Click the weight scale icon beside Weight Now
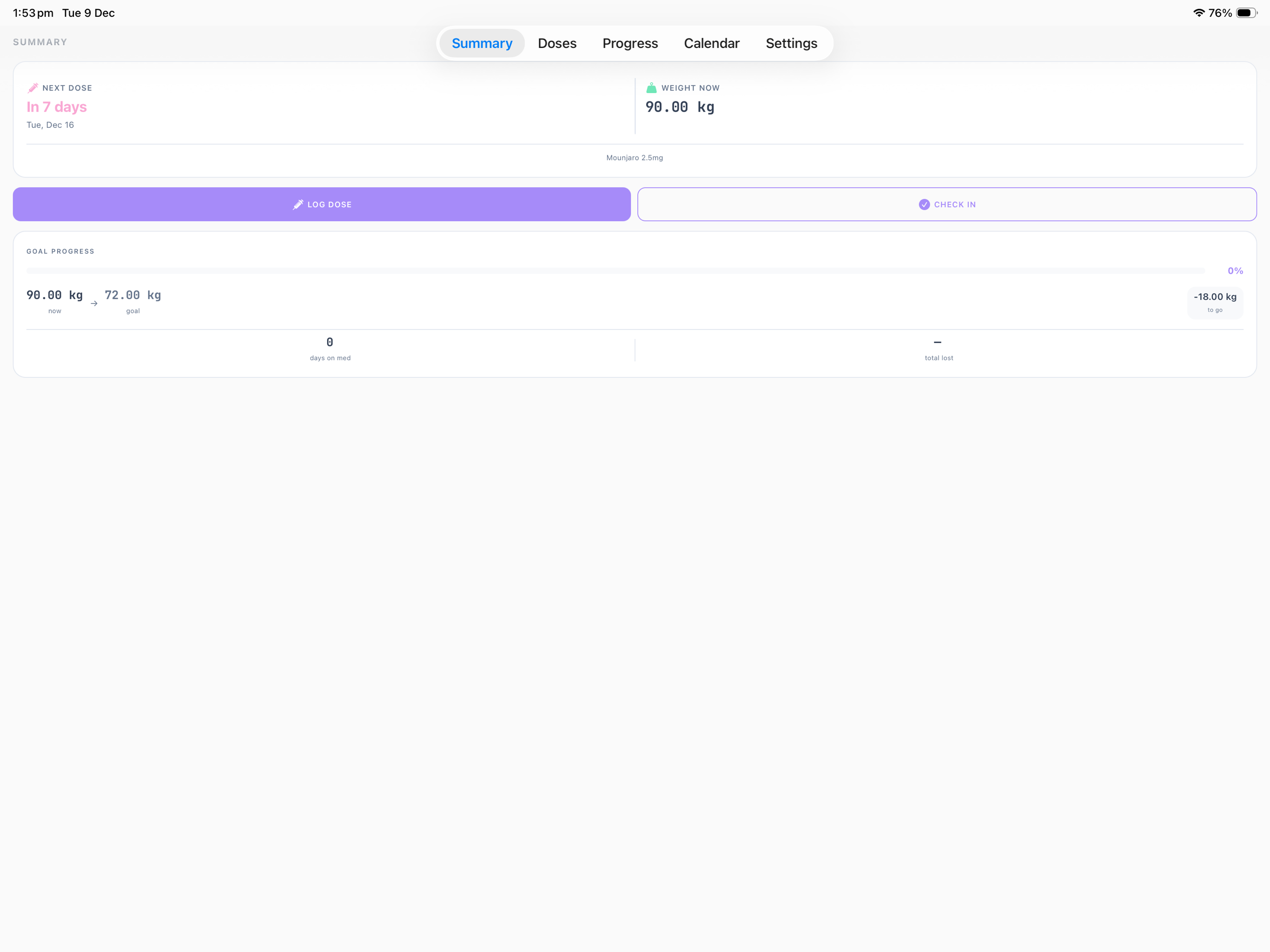 pyautogui.click(x=651, y=88)
